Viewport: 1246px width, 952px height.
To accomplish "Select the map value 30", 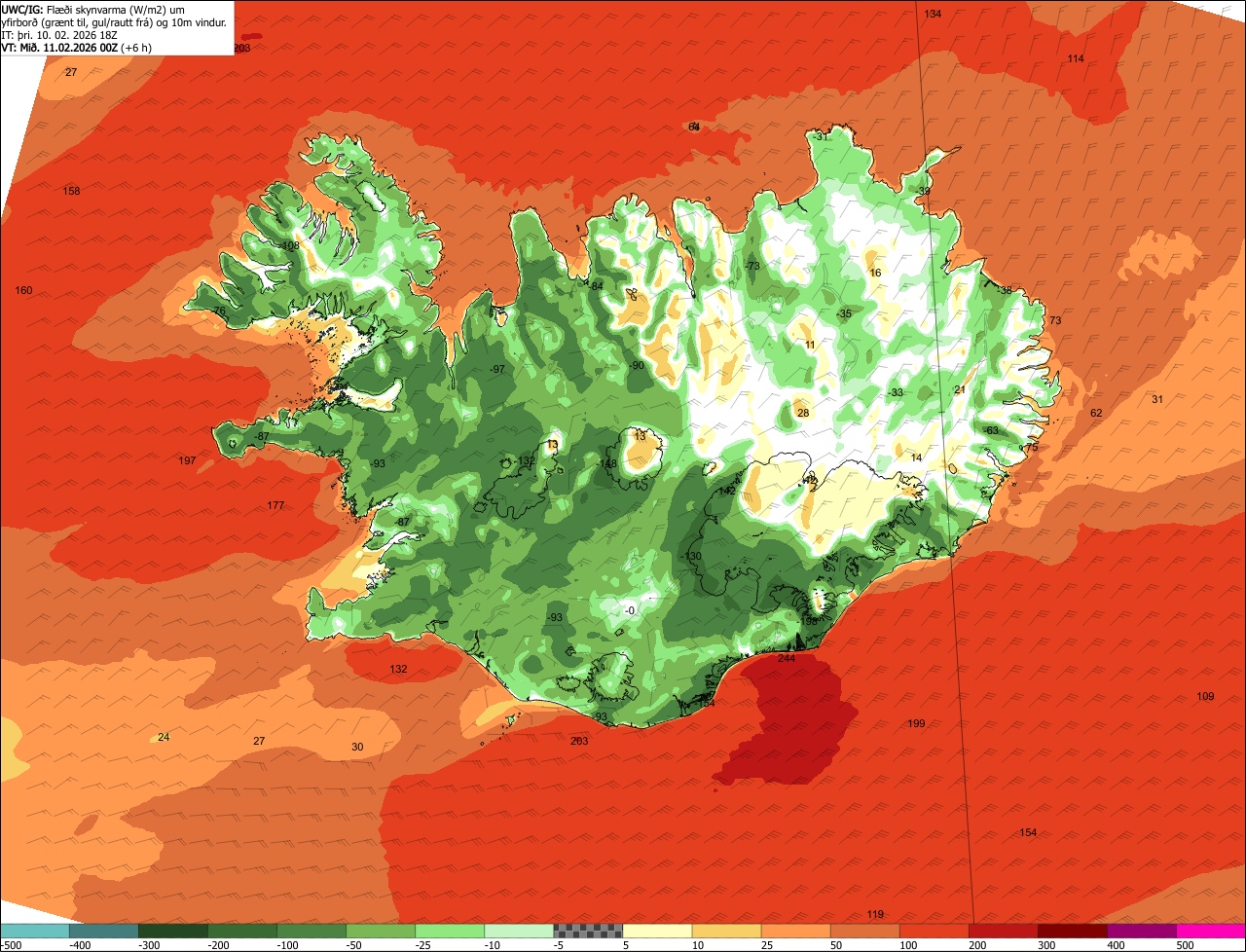I will coord(357,748).
